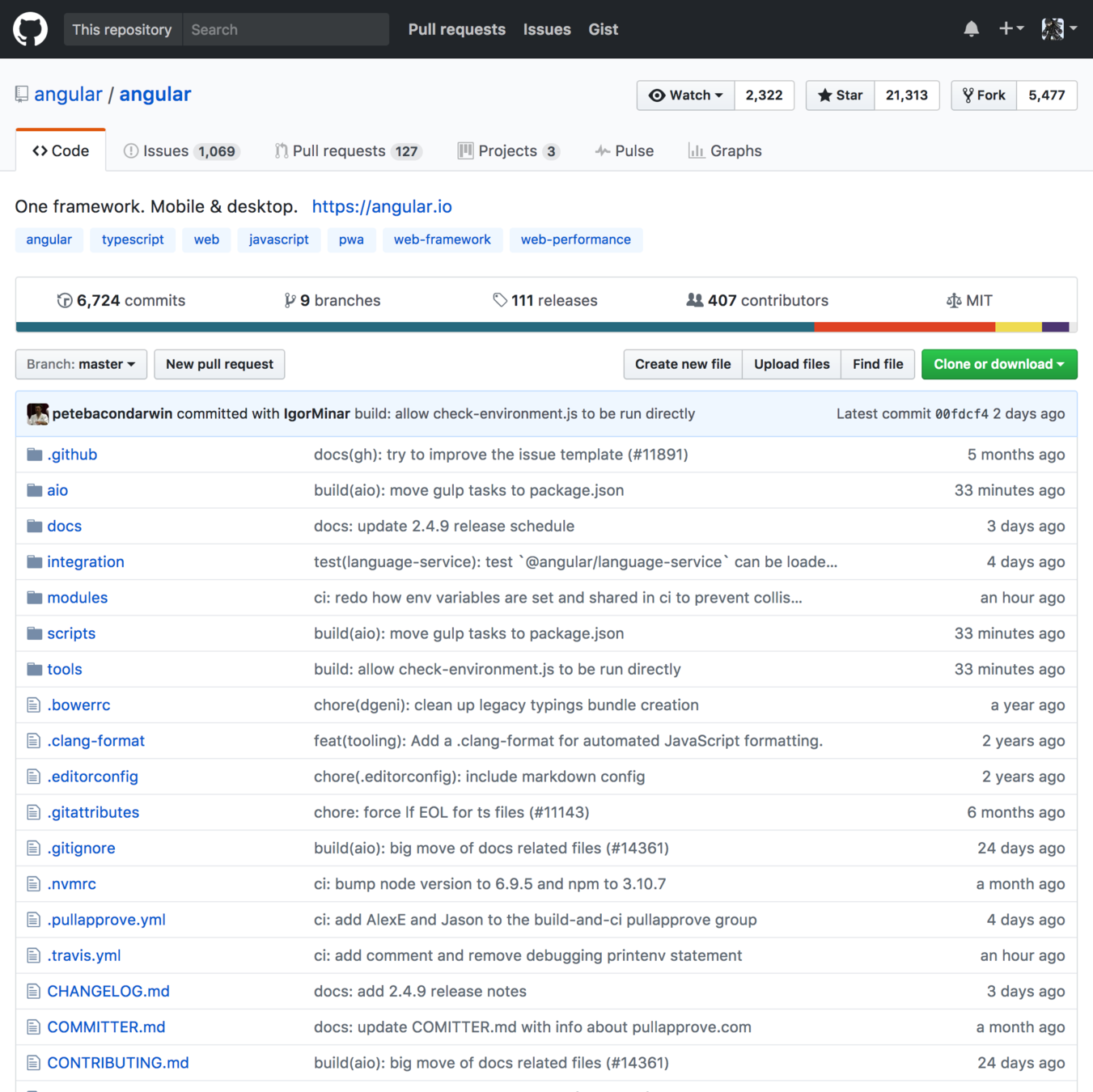Switch to the Pull requests repo tab
The height and width of the screenshot is (1092, 1093).
click(x=348, y=151)
